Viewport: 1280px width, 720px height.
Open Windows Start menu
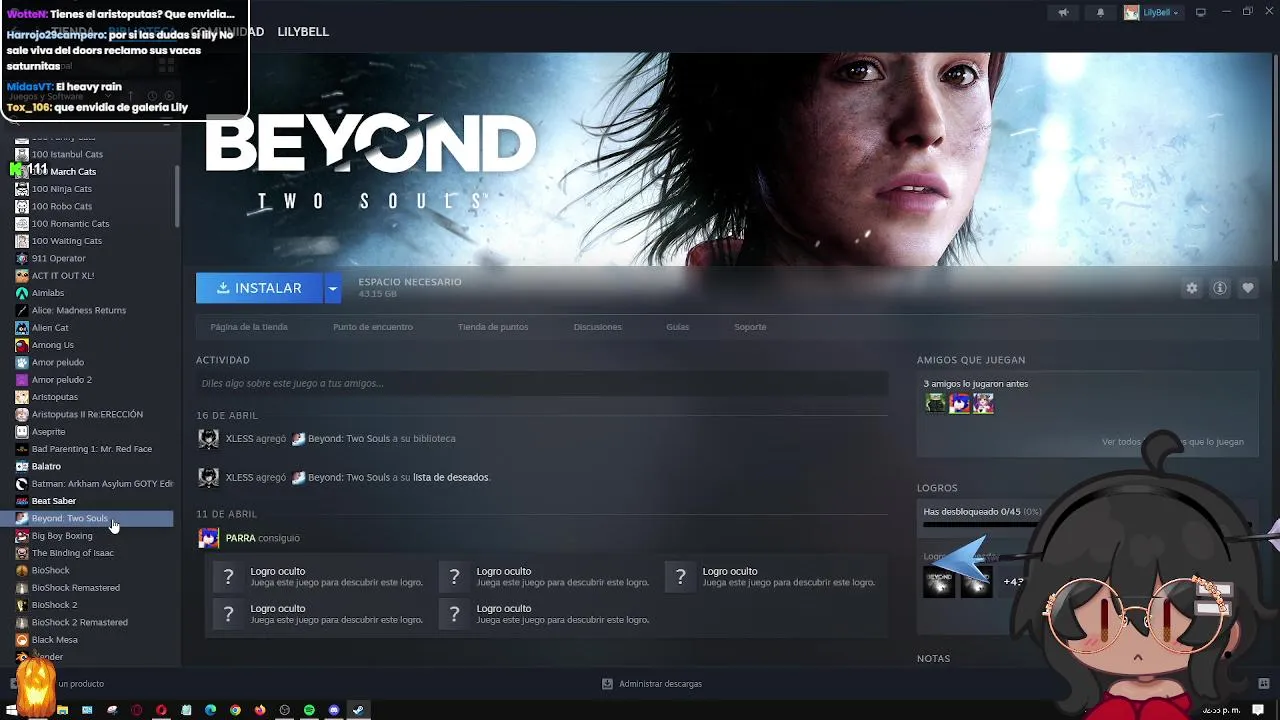click(x=12, y=710)
